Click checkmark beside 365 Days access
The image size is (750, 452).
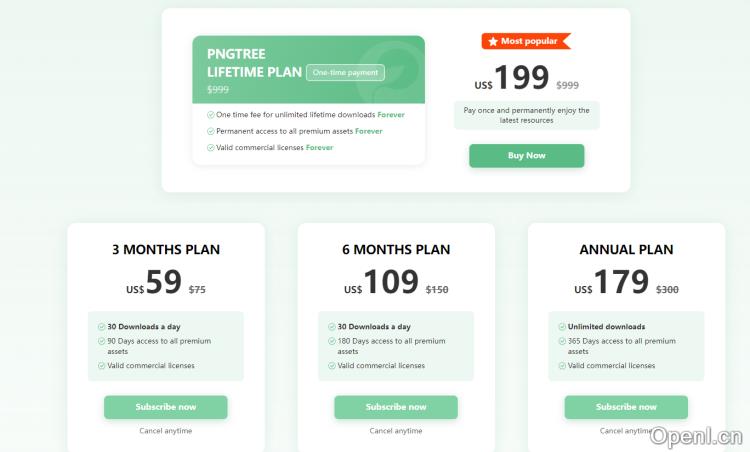(x=562, y=341)
